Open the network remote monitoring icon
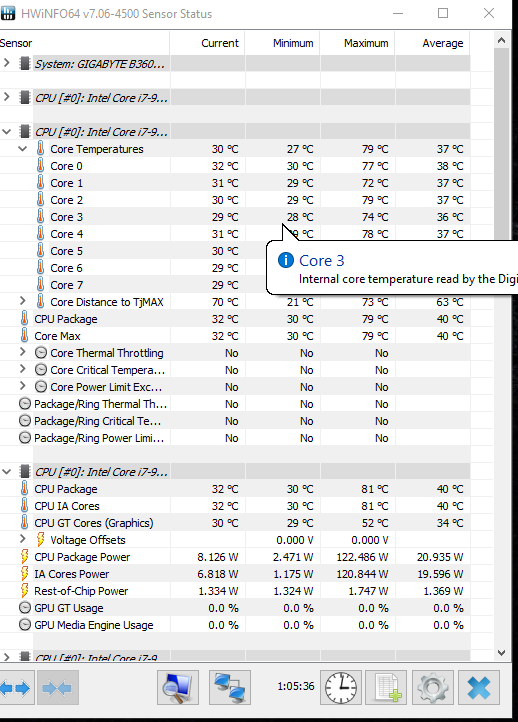The image size is (518, 722). (x=230, y=687)
